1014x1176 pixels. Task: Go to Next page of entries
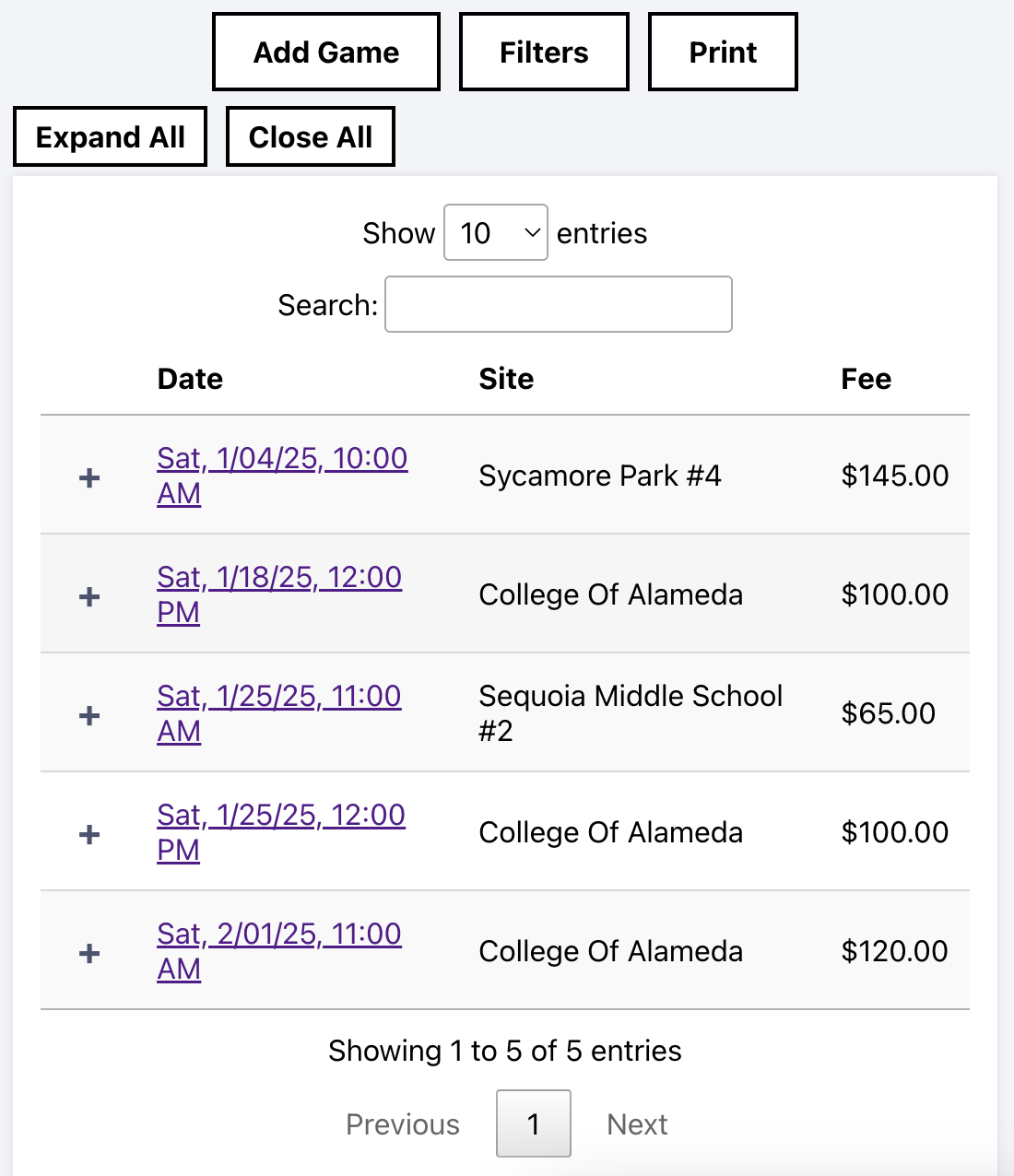tap(637, 1124)
